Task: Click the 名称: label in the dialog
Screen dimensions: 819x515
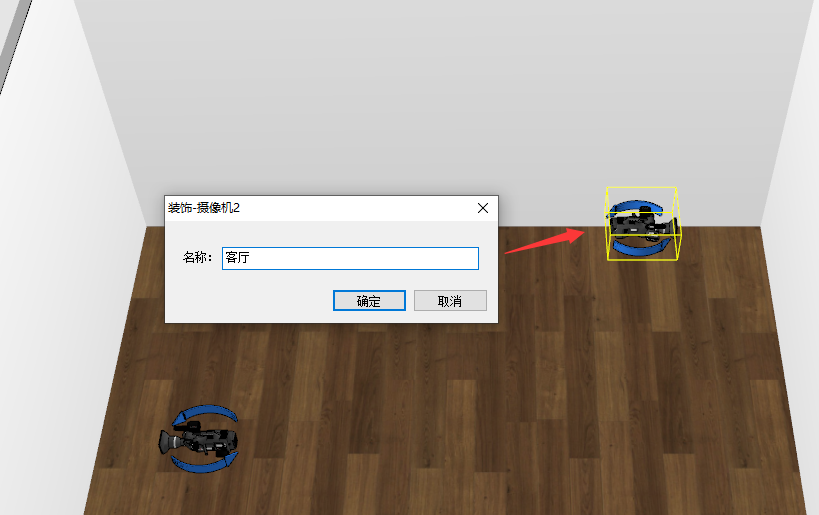Action: click(197, 258)
